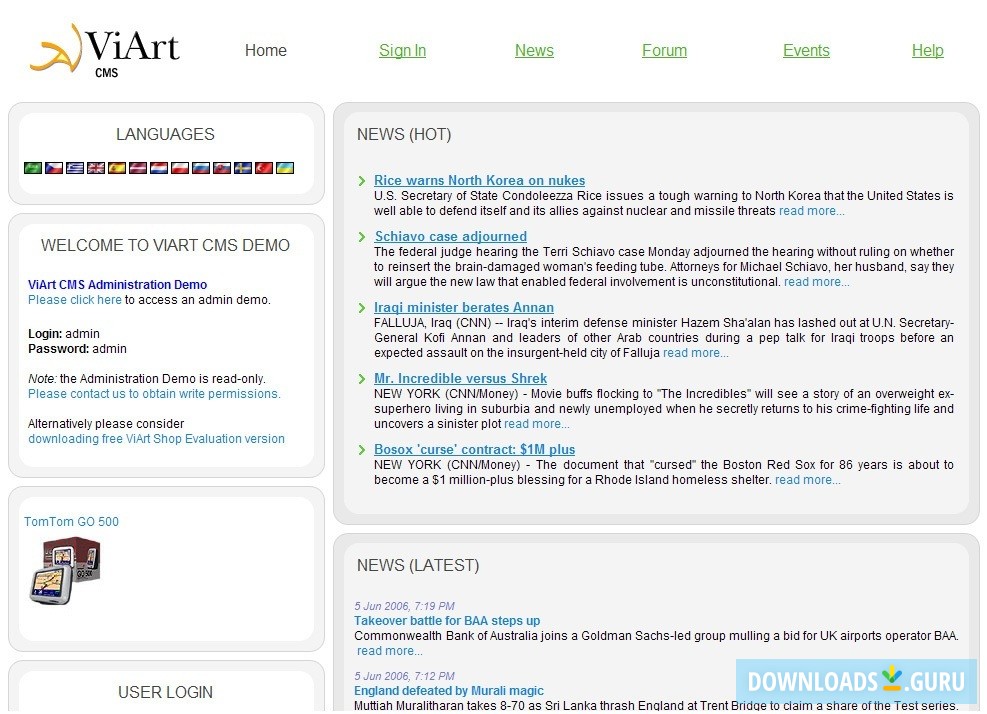Click 'read more' after the Falluja paragraph
Viewport: 987px width, 714px height.
[696, 353]
